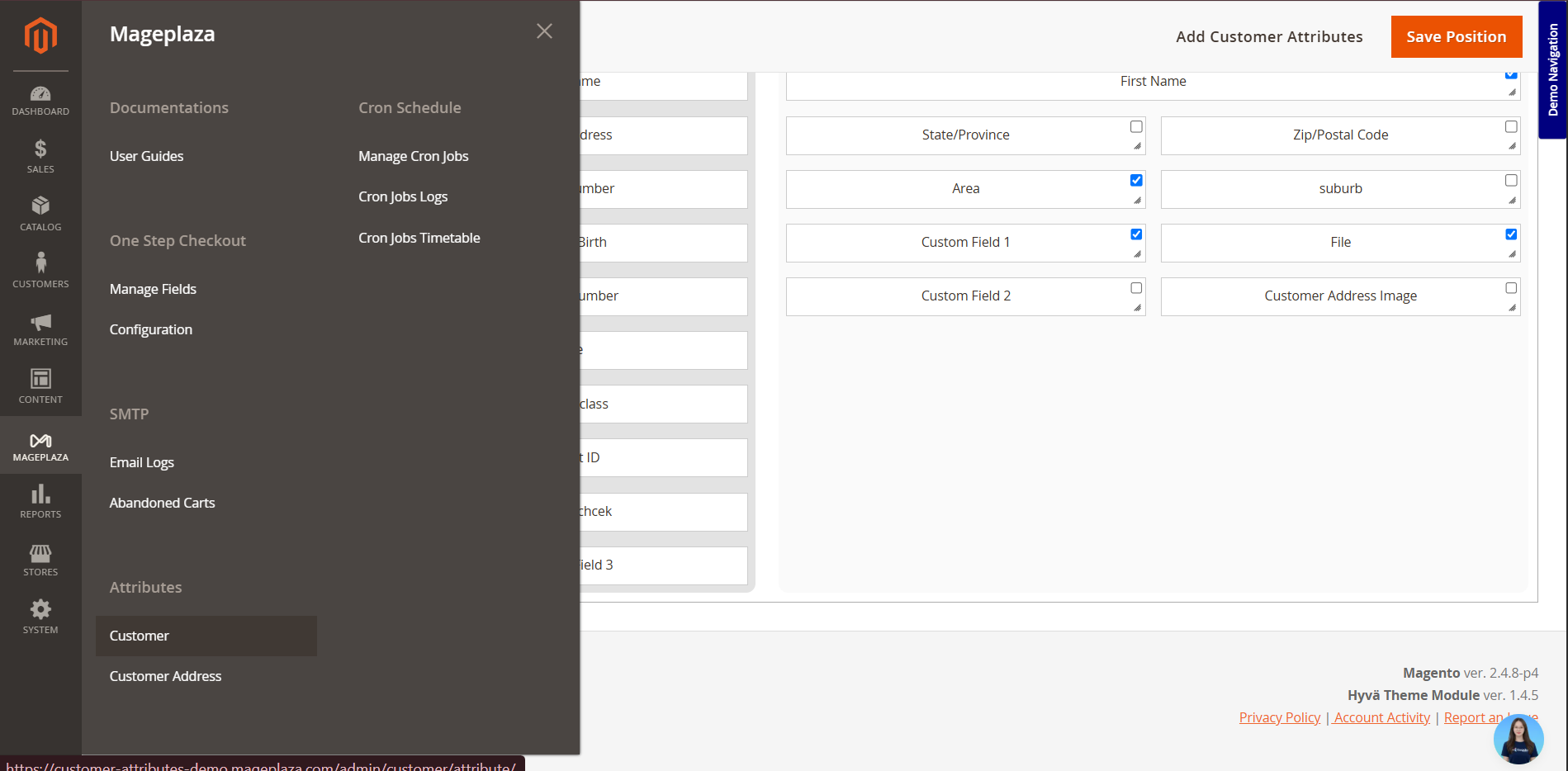The height and width of the screenshot is (771, 1568).
Task: Open the Content sidebar menu
Action: click(40, 387)
